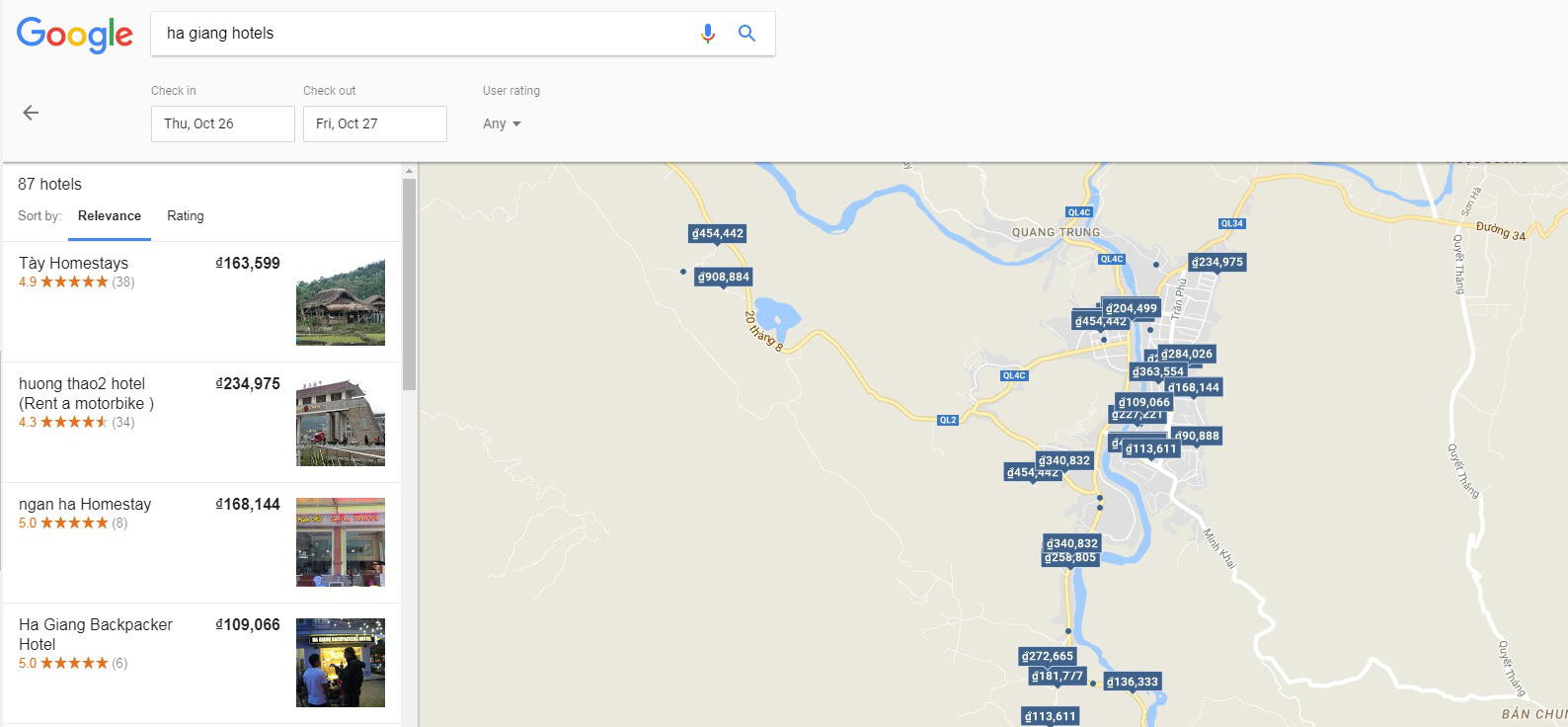The height and width of the screenshot is (727, 1568).
Task: Open the Check in date picker
Action: tap(223, 123)
